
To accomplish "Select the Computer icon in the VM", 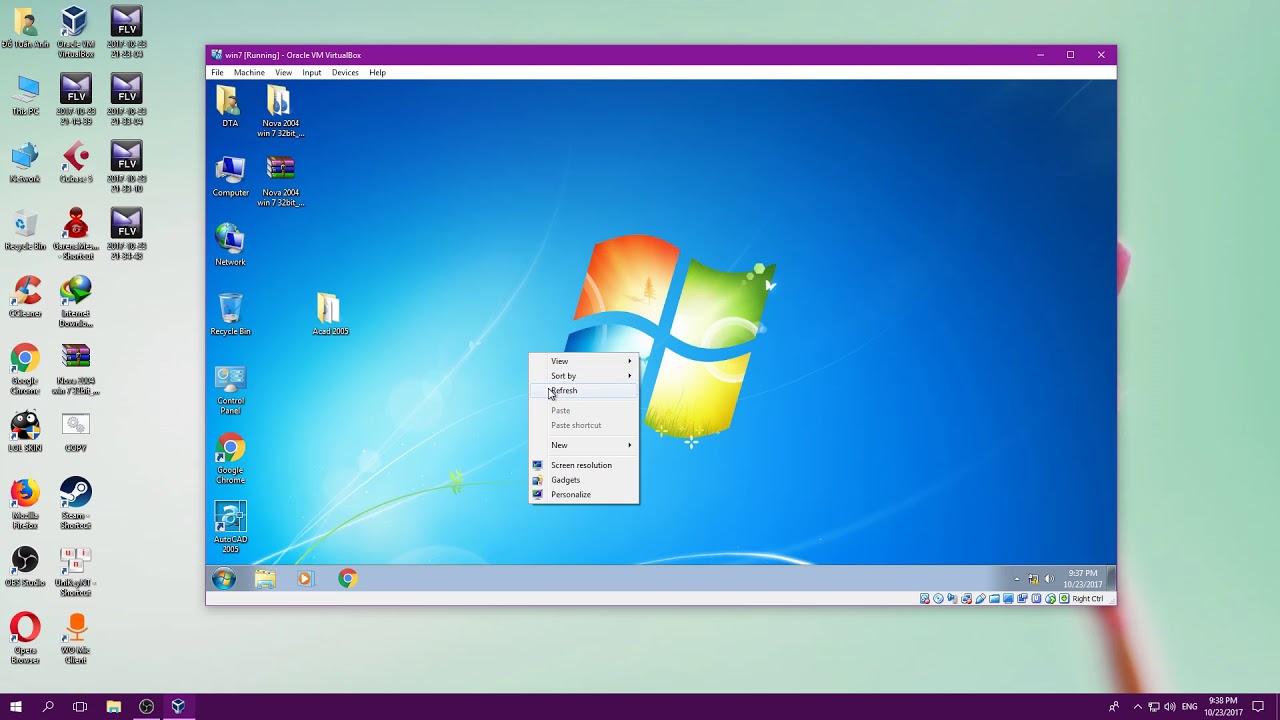I will coord(230,177).
